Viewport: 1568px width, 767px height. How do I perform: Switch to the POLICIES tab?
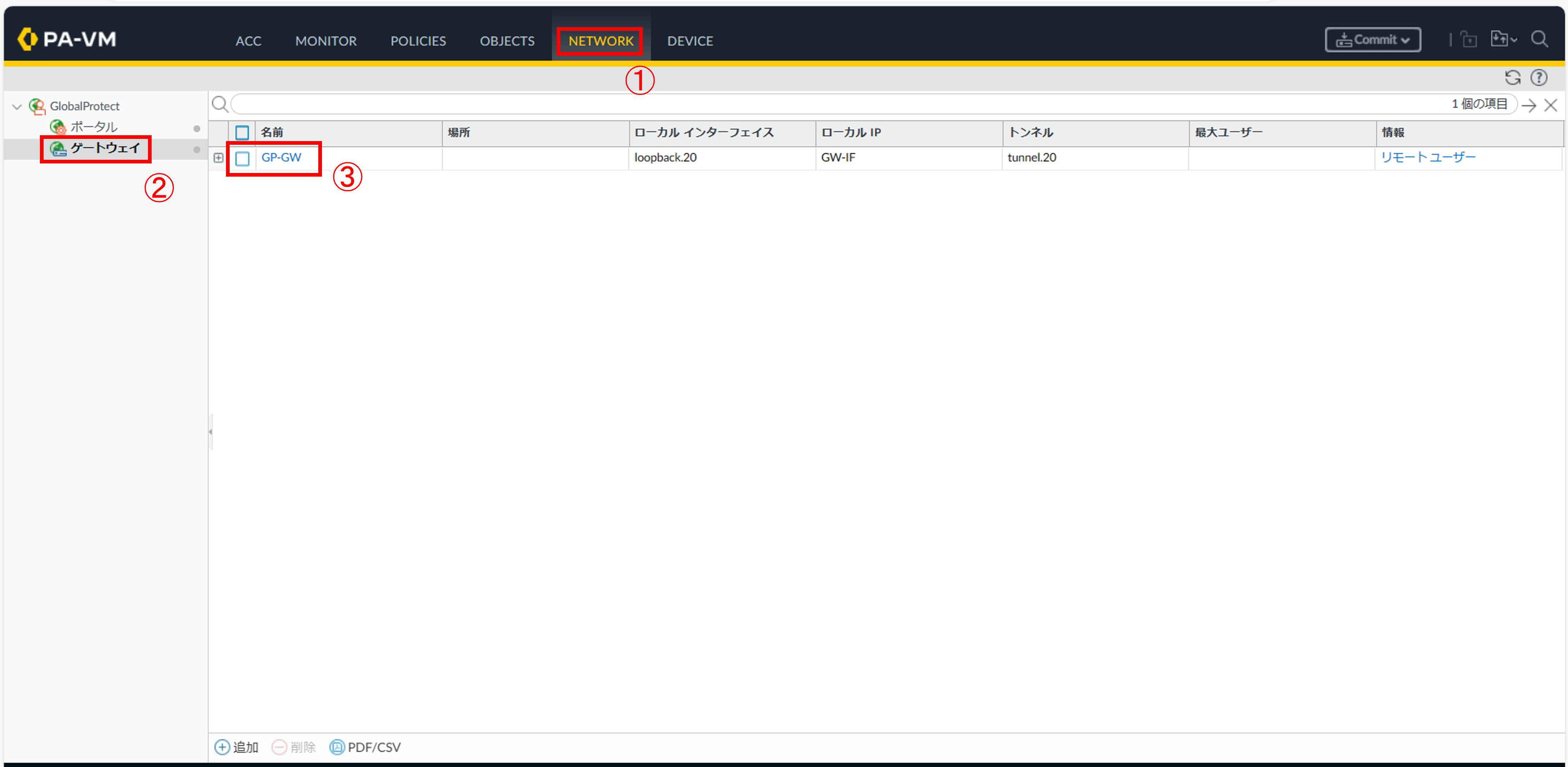click(x=418, y=41)
